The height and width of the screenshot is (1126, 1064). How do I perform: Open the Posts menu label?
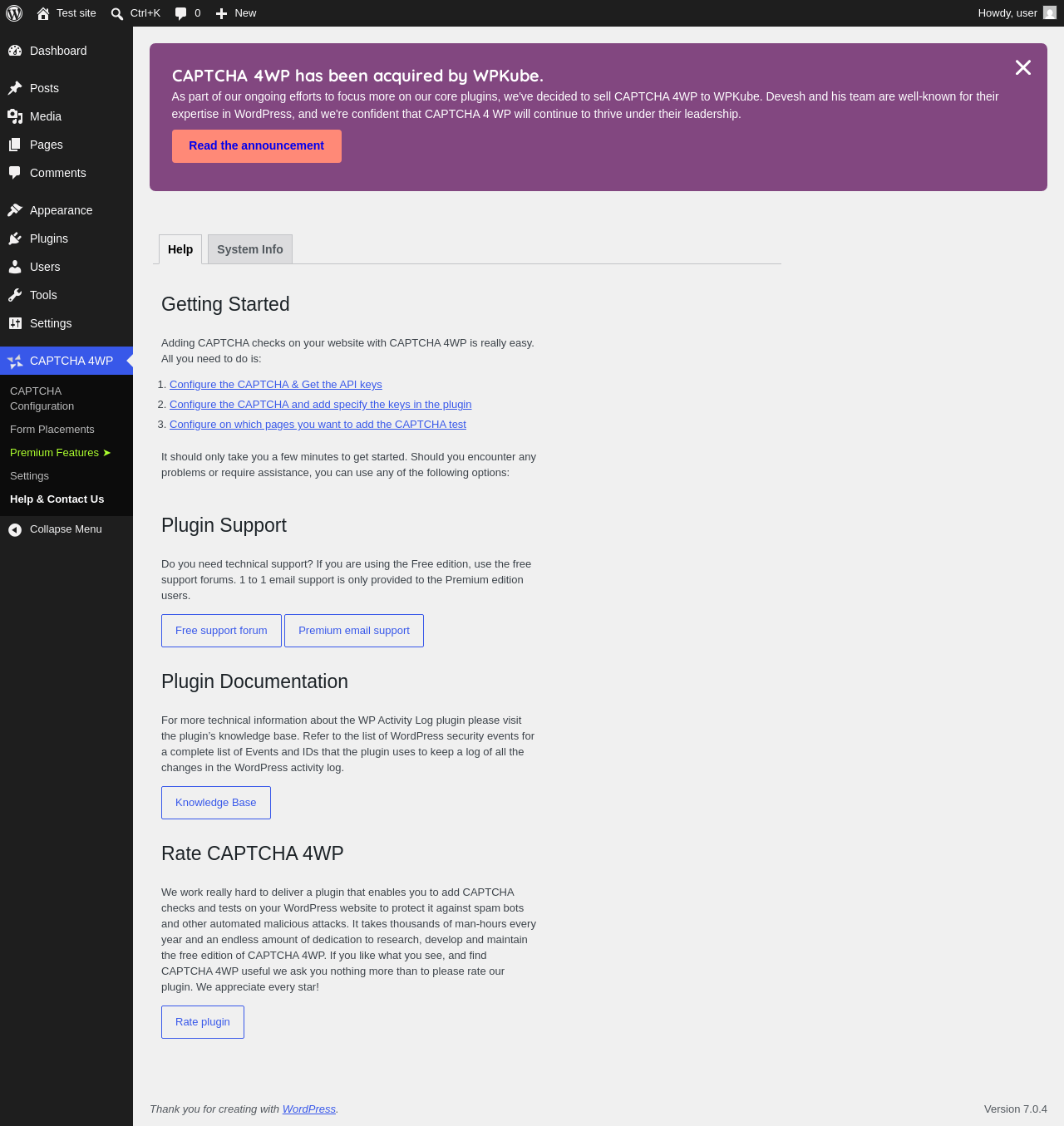point(44,88)
